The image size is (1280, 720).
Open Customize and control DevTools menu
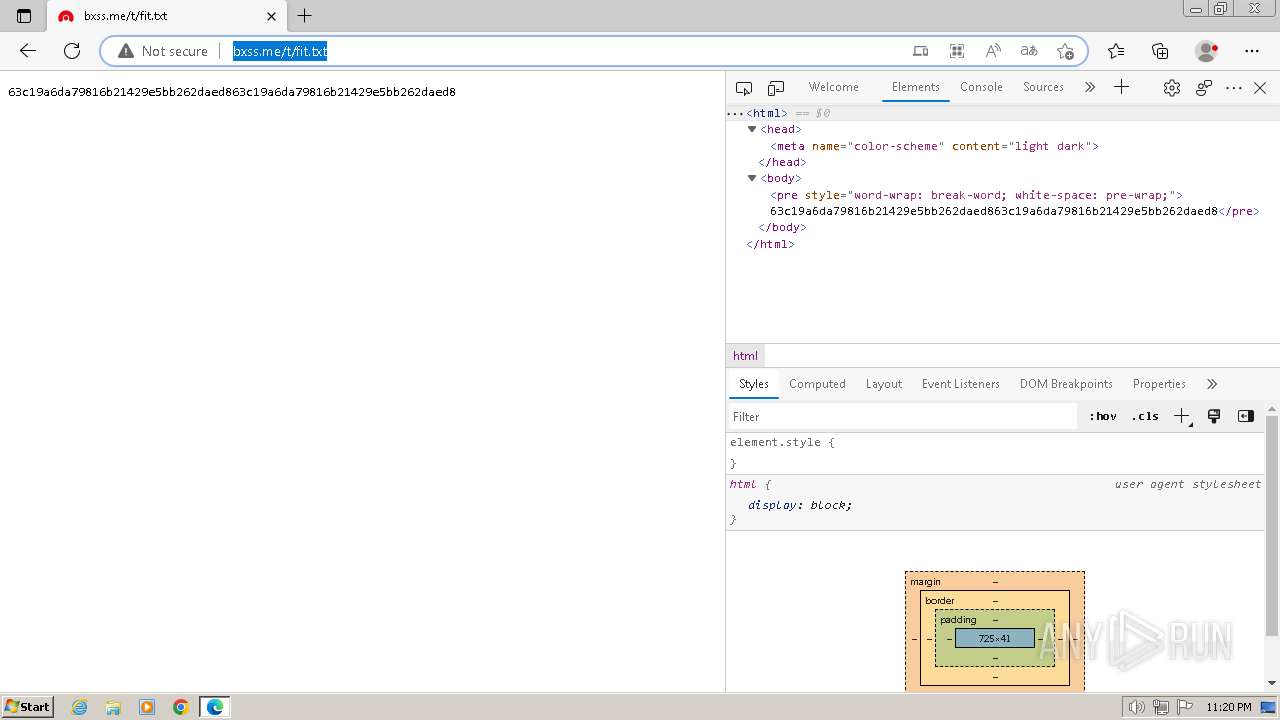tap(1234, 88)
